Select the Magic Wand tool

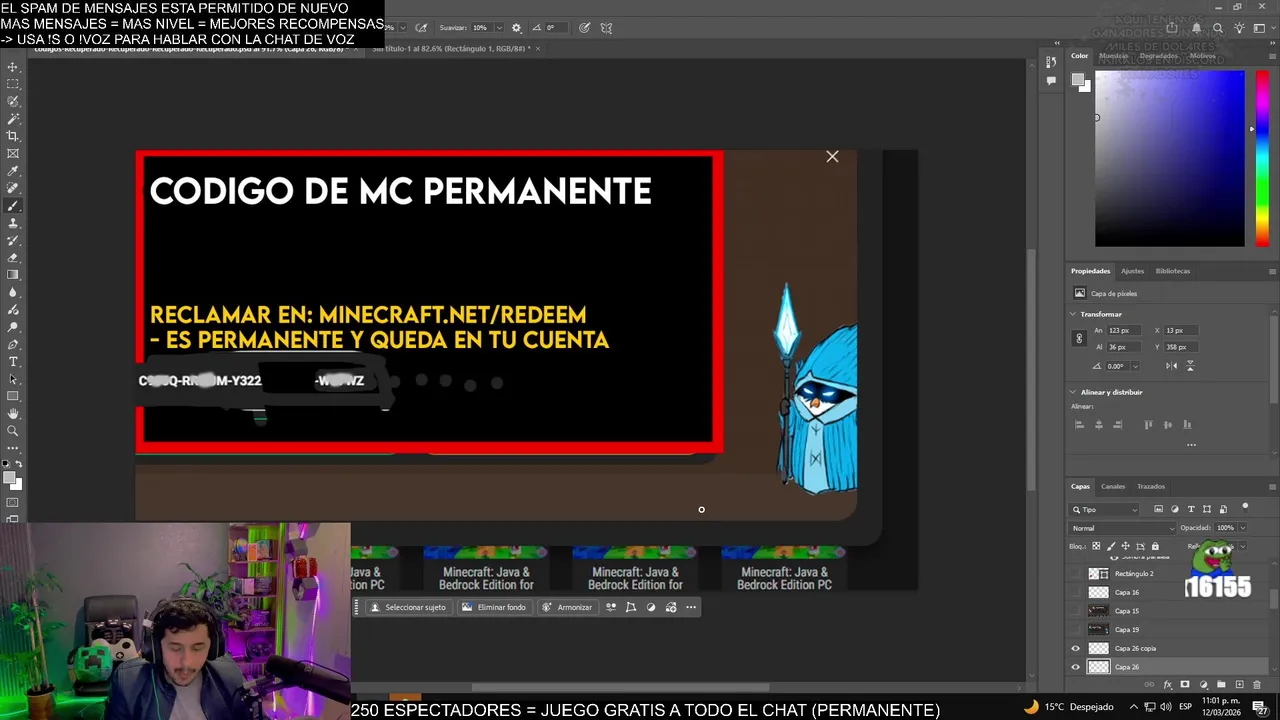13,118
